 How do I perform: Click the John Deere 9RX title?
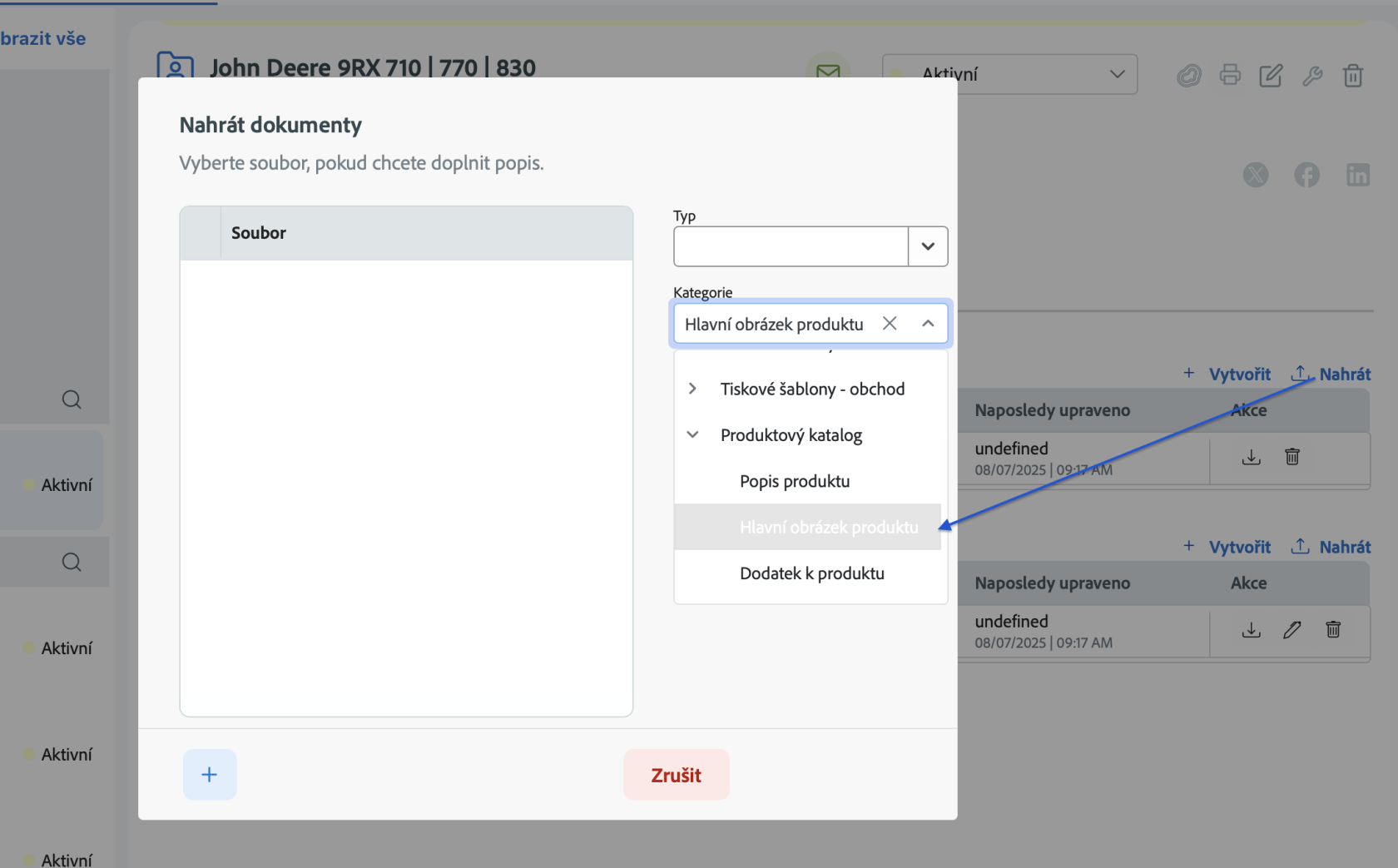pos(373,67)
